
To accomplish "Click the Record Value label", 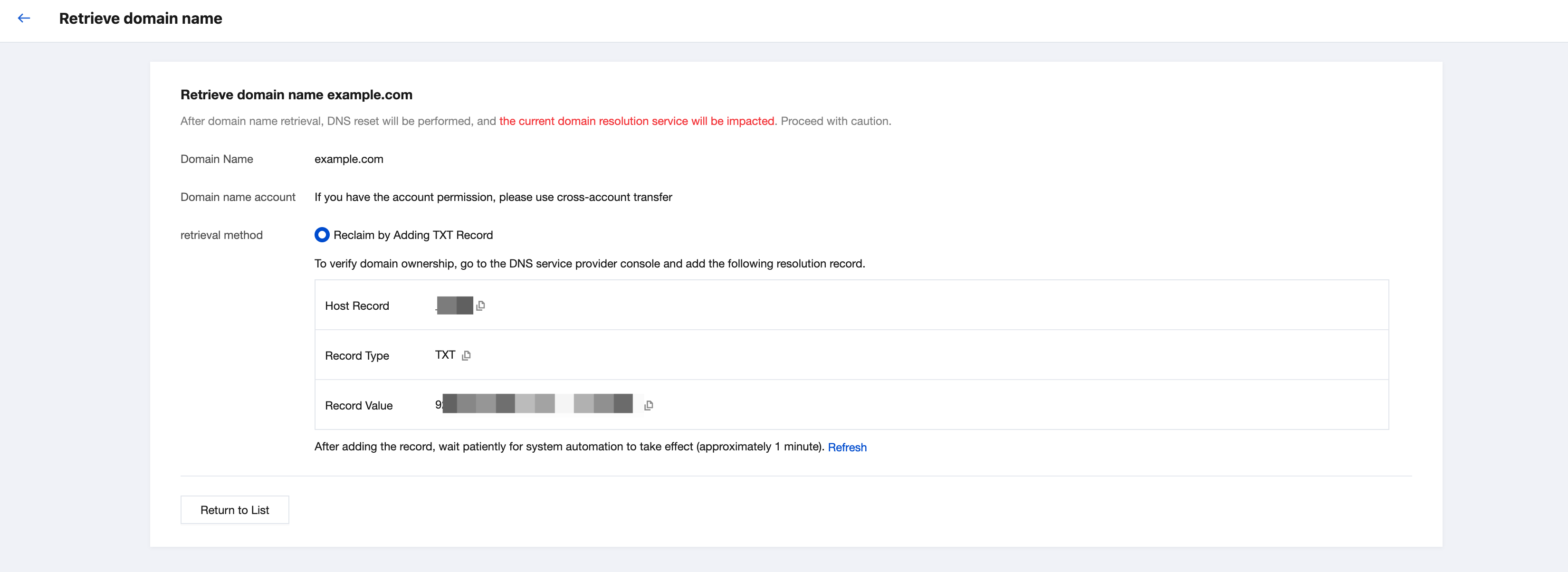I will pyautogui.click(x=359, y=405).
